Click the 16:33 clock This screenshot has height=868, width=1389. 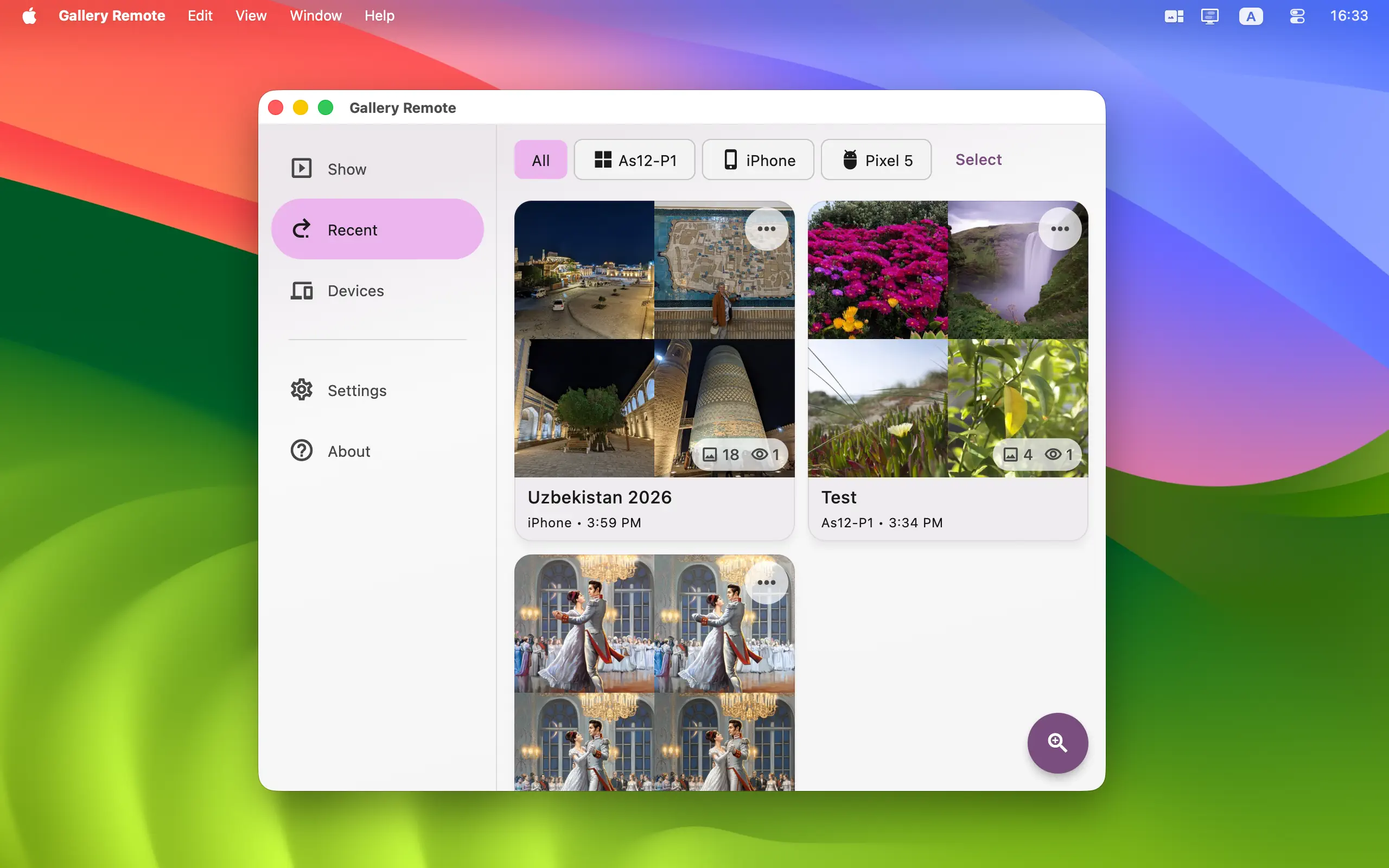point(1349,16)
